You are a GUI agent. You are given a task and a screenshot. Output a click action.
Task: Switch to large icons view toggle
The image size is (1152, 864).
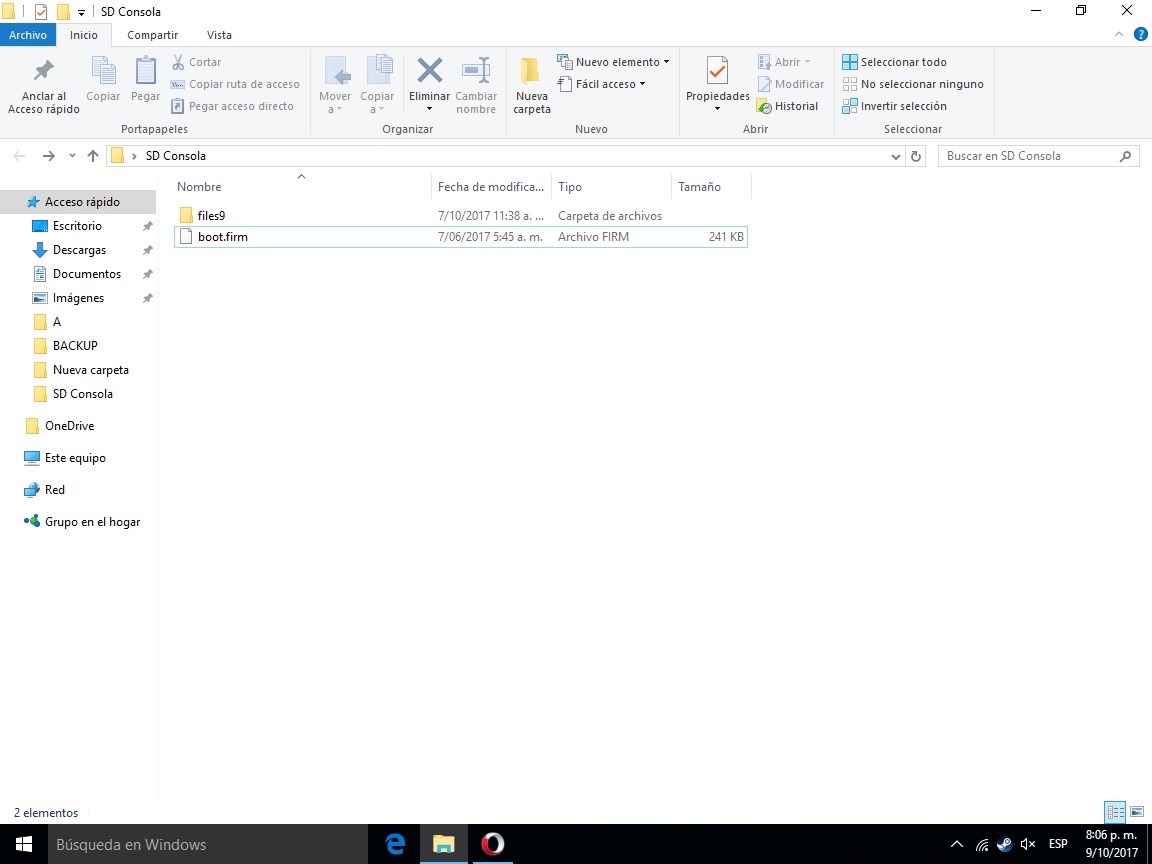[1137, 812]
